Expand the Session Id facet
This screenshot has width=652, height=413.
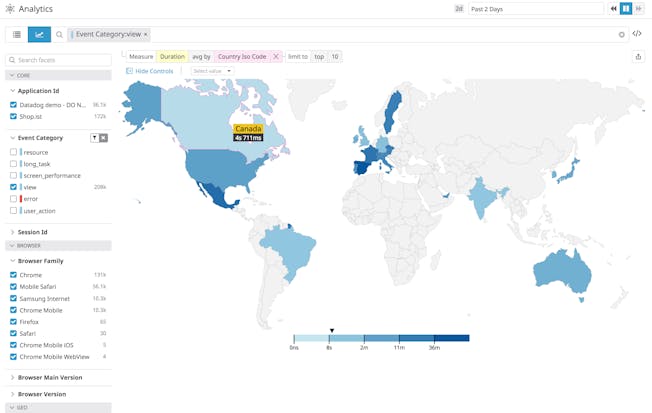click(32, 232)
